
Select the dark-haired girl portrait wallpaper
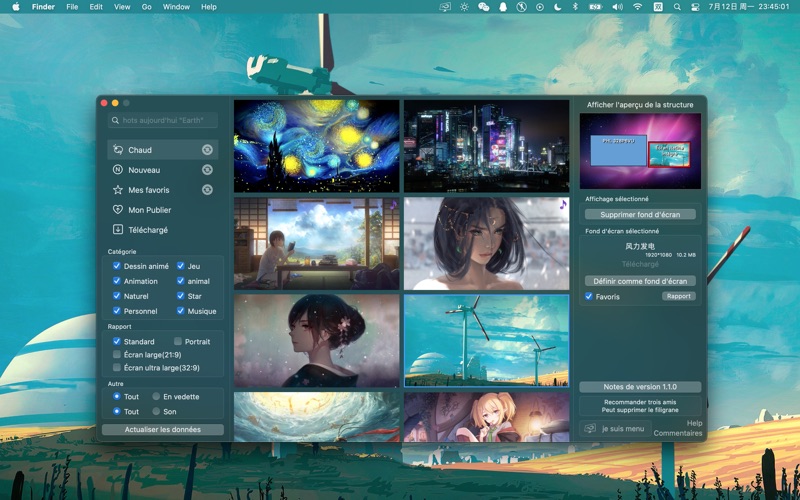tap(487, 244)
